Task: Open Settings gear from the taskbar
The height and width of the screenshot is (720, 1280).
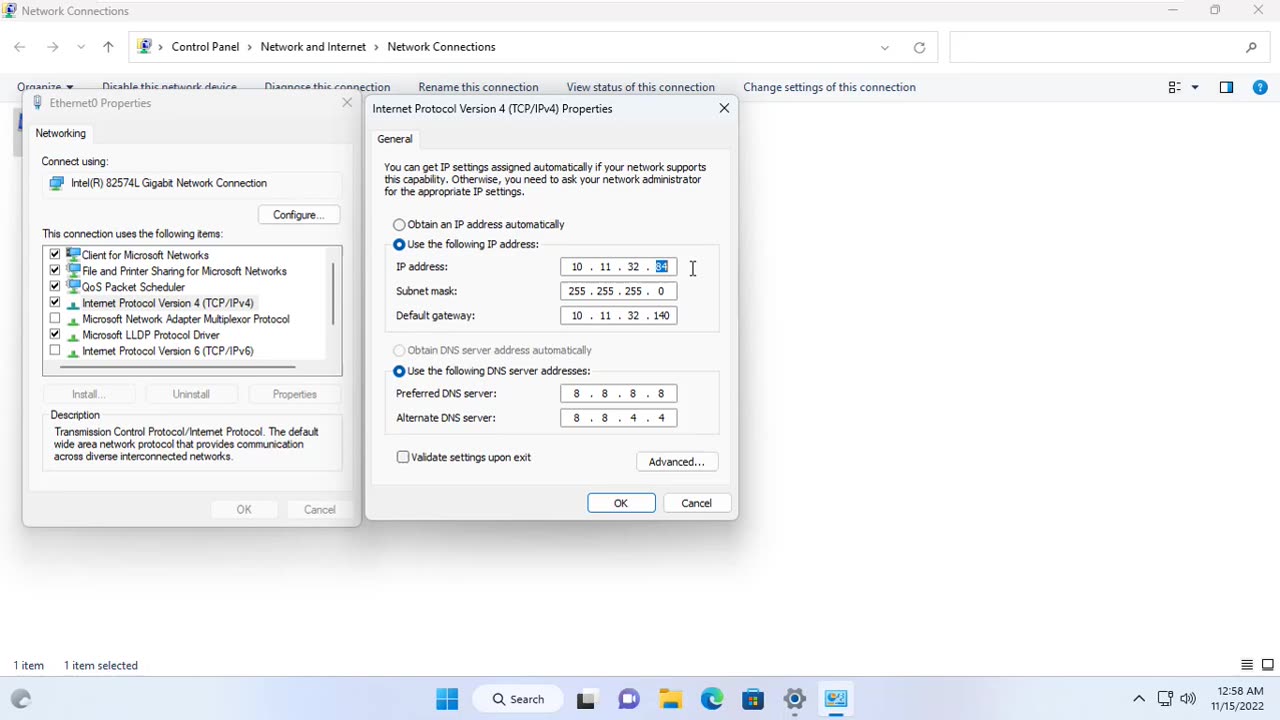Action: (x=795, y=699)
